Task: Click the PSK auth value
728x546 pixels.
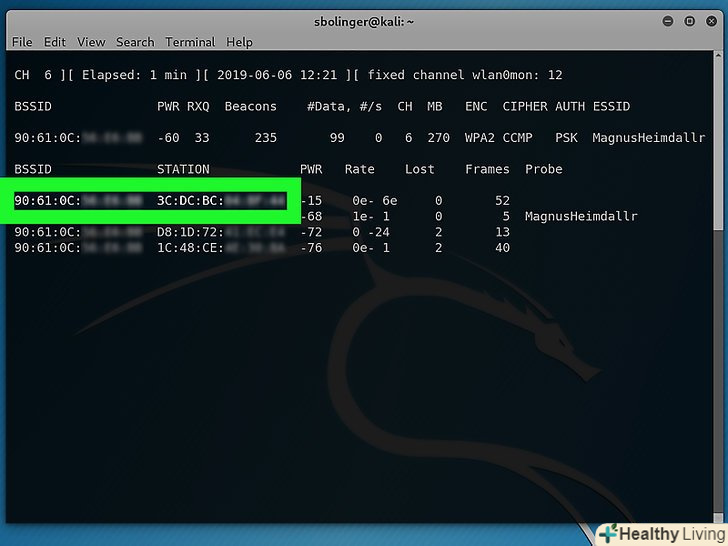Action: click(x=566, y=138)
